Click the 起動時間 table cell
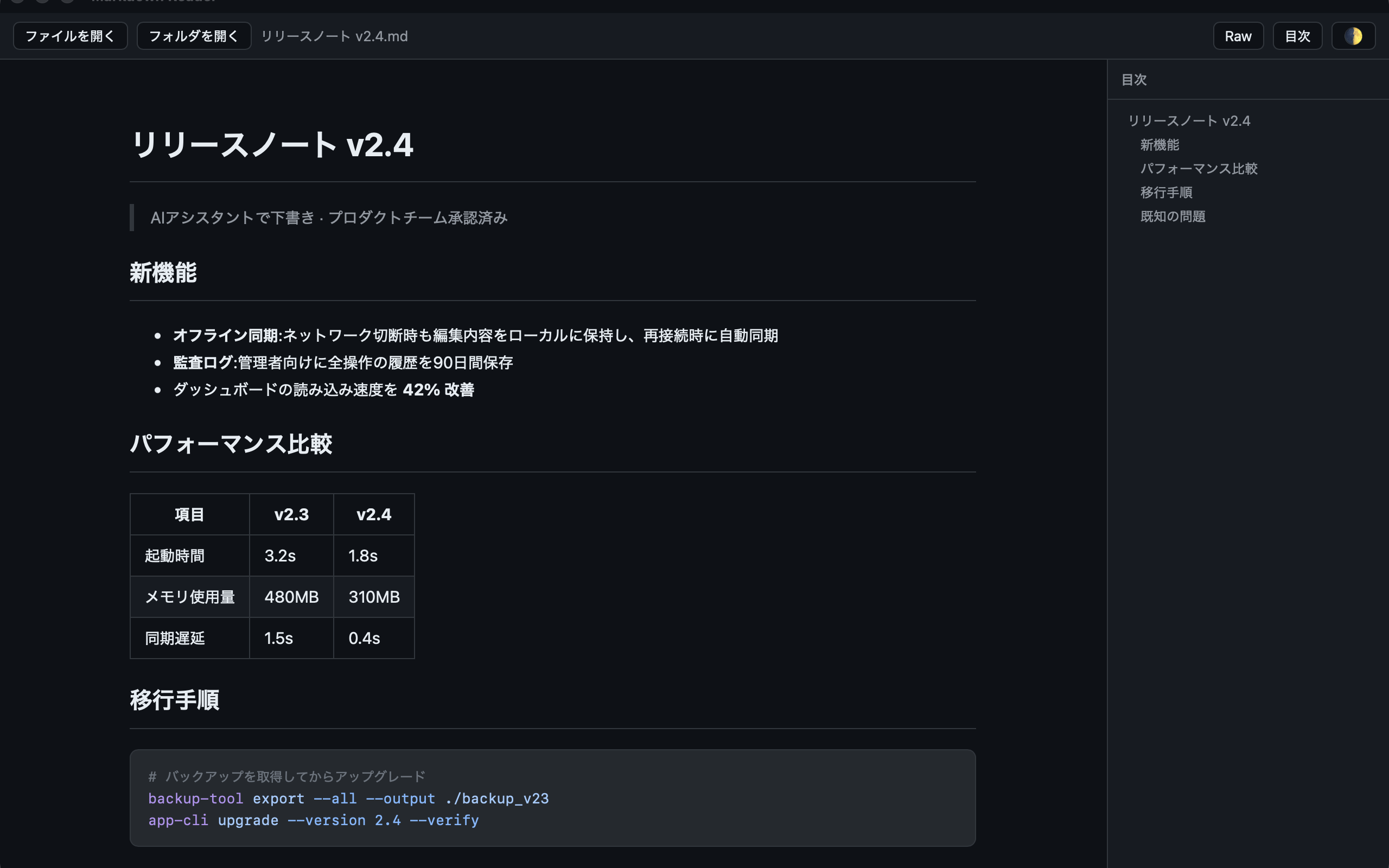Screen dimensions: 1389x868 [189, 556]
